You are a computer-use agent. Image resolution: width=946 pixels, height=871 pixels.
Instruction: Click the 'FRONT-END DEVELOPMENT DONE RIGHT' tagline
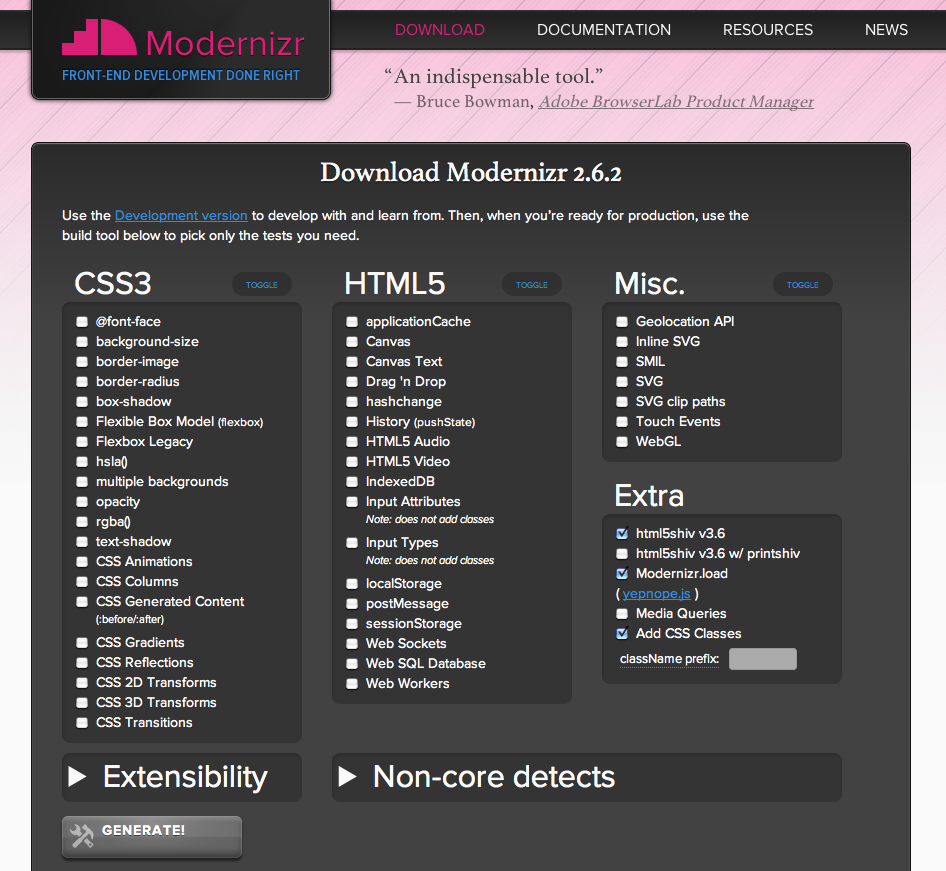pyautogui.click(x=180, y=75)
